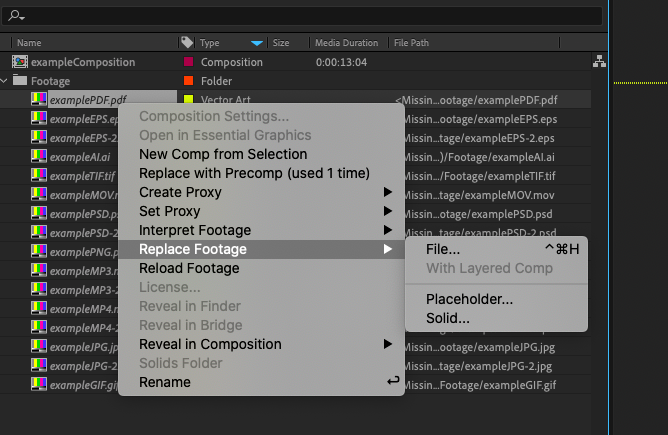The image size is (668, 435).
Task: Click the Footage folder icon
Action: [20, 80]
